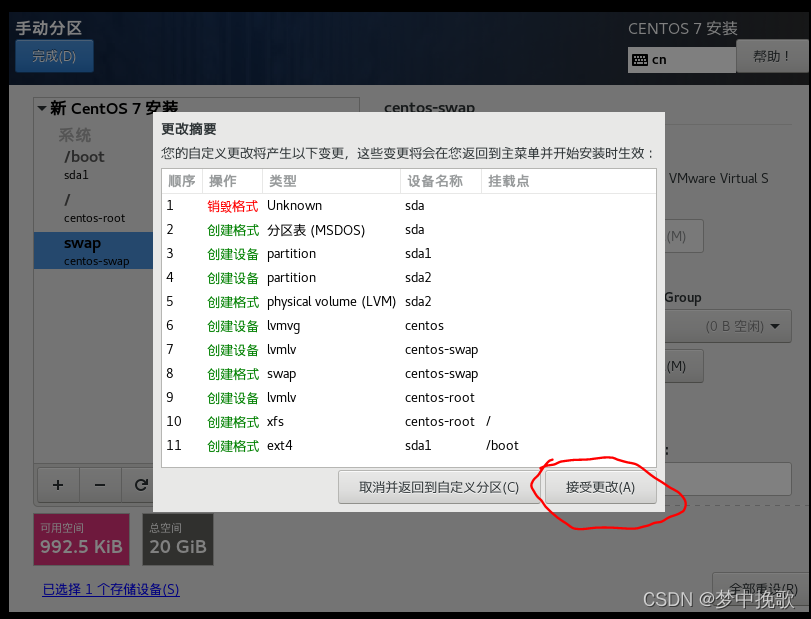This screenshot has height=619, width=811.
Task: Select the swap centos-swap entry
Action: click(94, 251)
